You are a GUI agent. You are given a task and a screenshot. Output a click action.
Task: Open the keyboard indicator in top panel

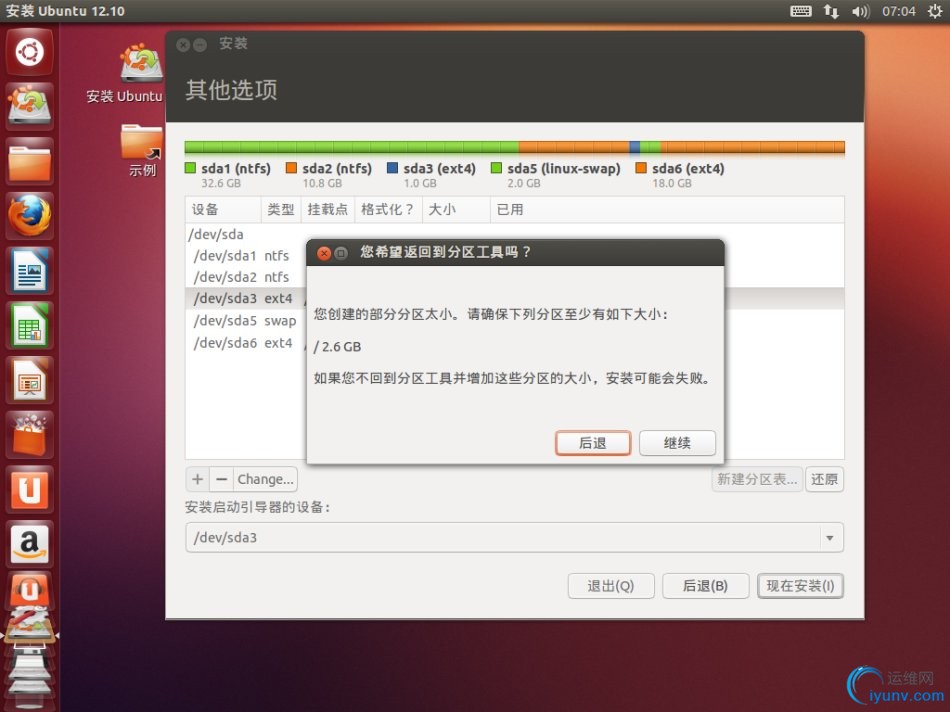pyautogui.click(x=800, y=11)
